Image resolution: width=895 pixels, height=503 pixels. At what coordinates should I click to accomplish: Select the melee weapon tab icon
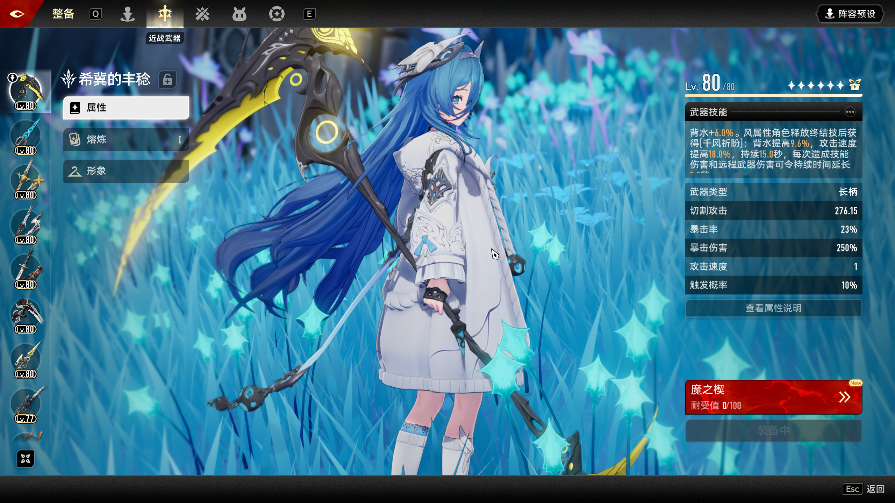(164, 14)
